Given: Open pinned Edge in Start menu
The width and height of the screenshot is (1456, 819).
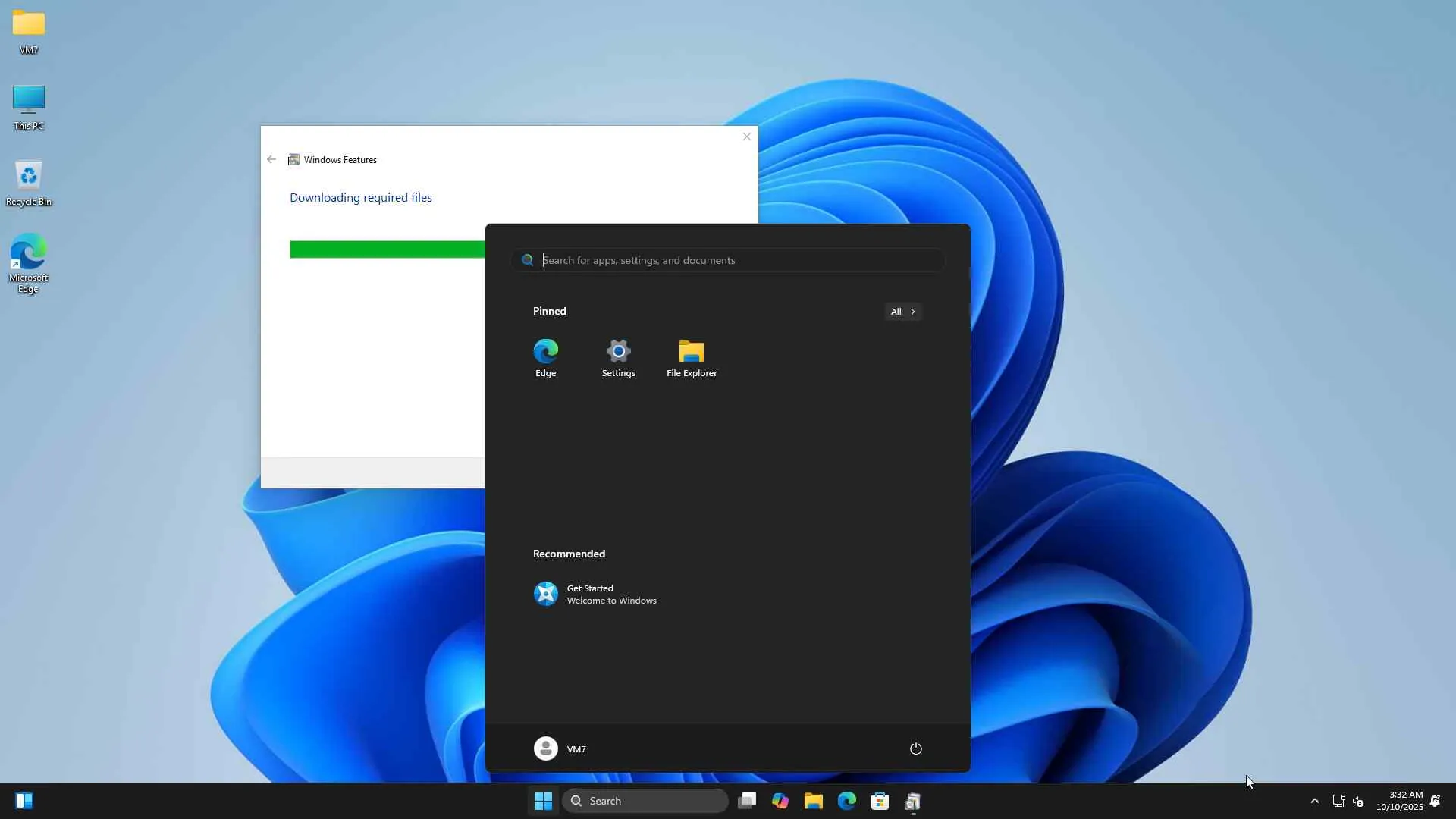Looking at the screenshot, I should 545,358.
